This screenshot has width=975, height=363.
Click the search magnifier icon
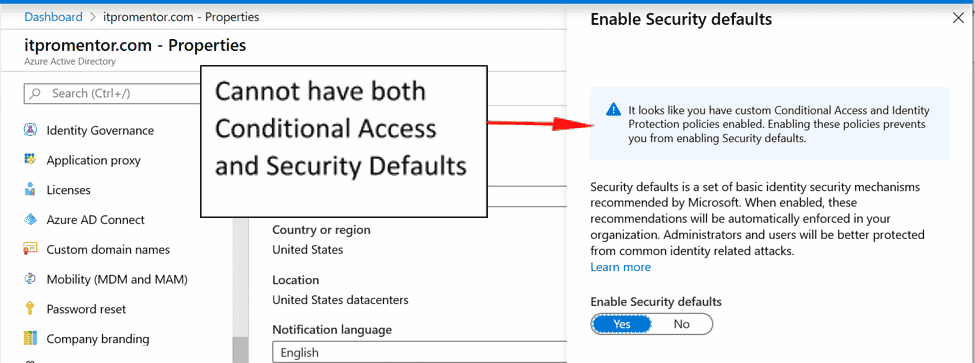pos(36,94)
